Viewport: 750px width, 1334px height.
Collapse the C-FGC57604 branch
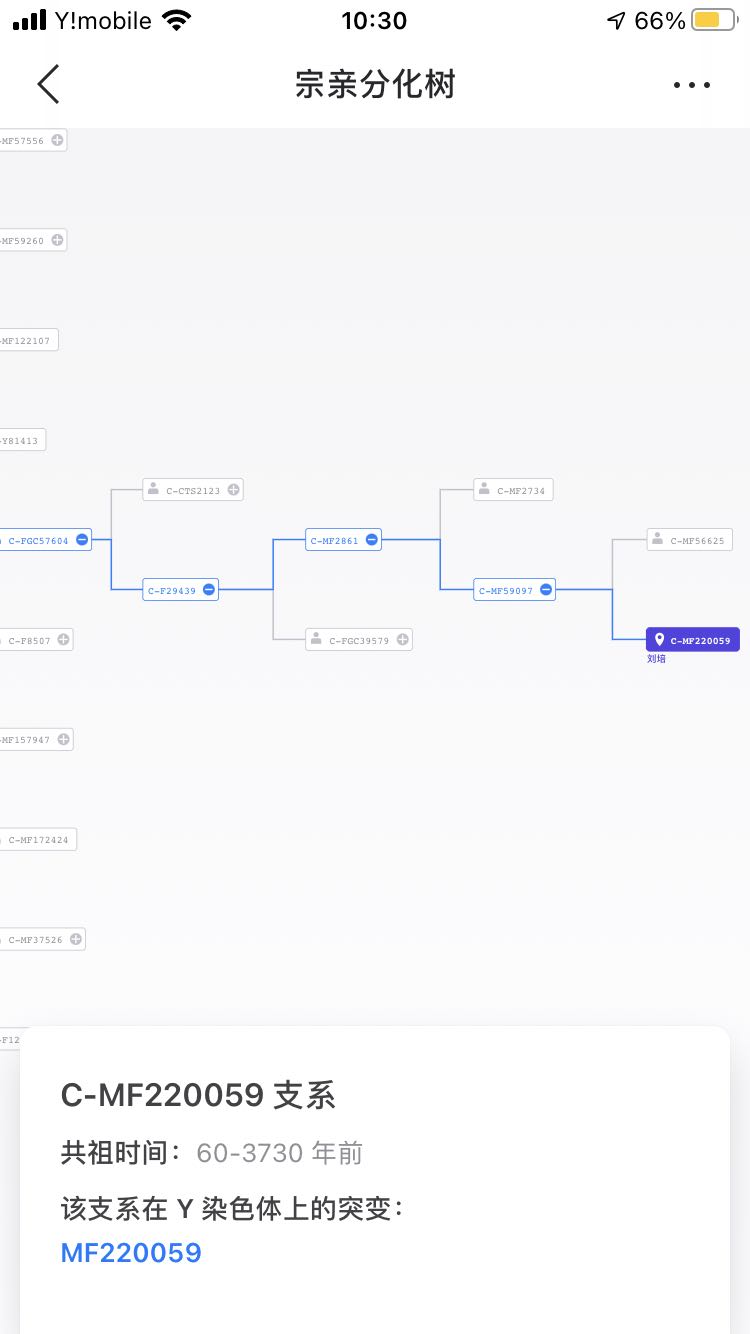click(82, 540)
